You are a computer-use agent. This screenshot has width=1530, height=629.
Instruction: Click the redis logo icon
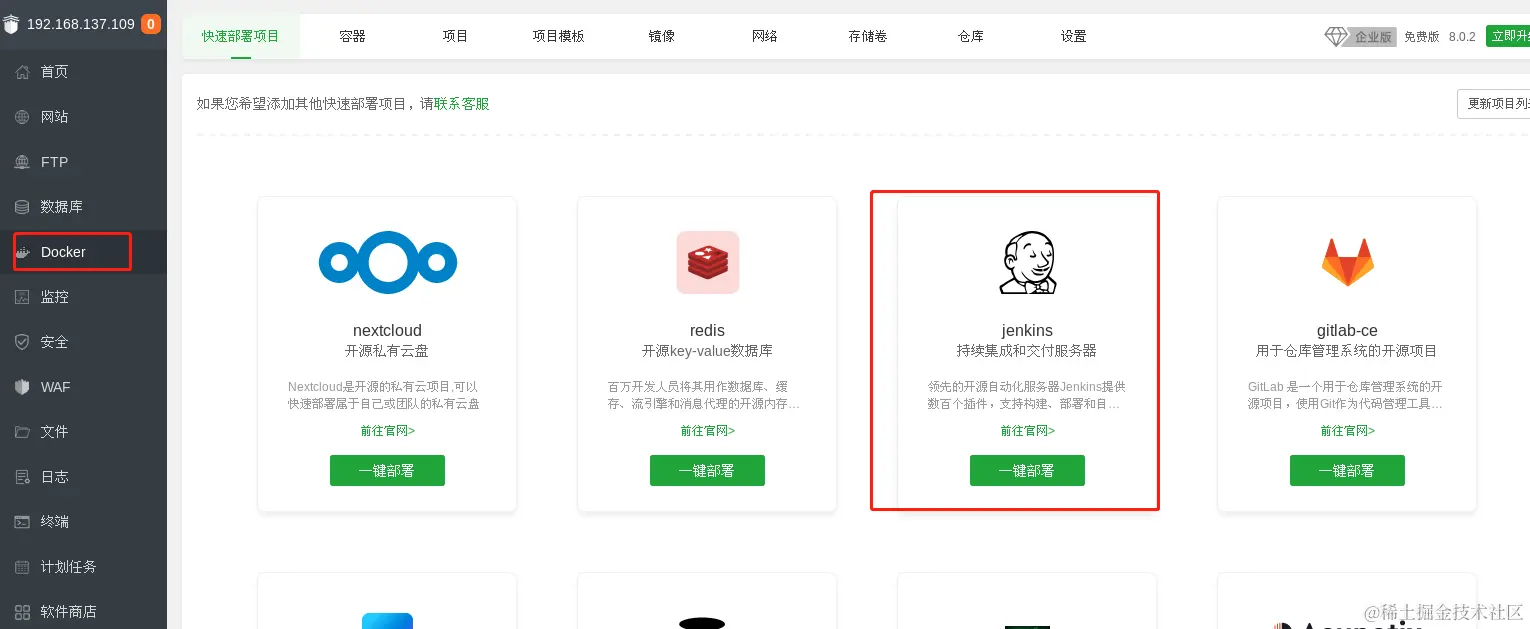click(x=708, y=263)
